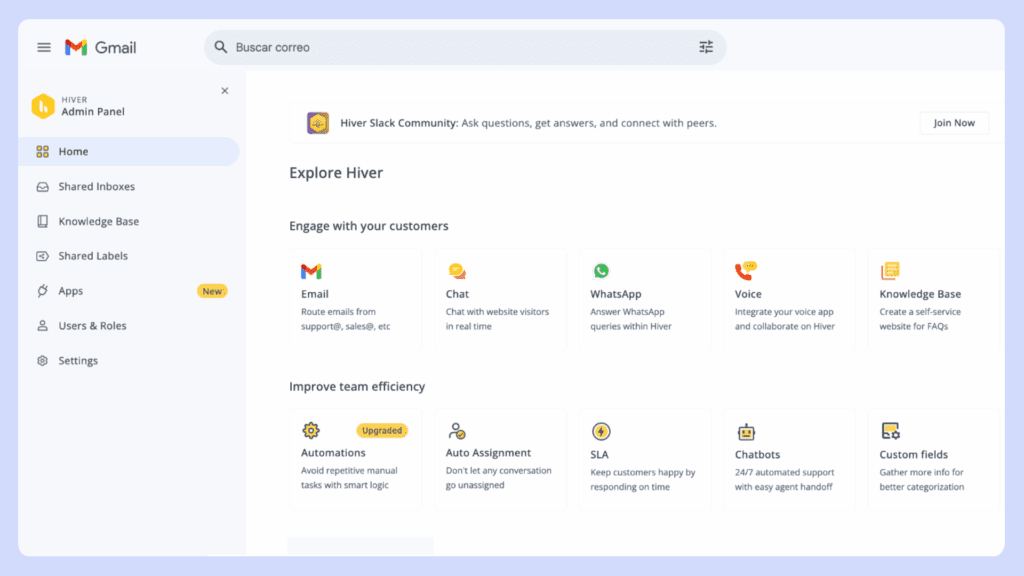Screen dimensions: 1024x576
Task: Click the SLA lightning bolt icon
Action: tap(601, 430)
